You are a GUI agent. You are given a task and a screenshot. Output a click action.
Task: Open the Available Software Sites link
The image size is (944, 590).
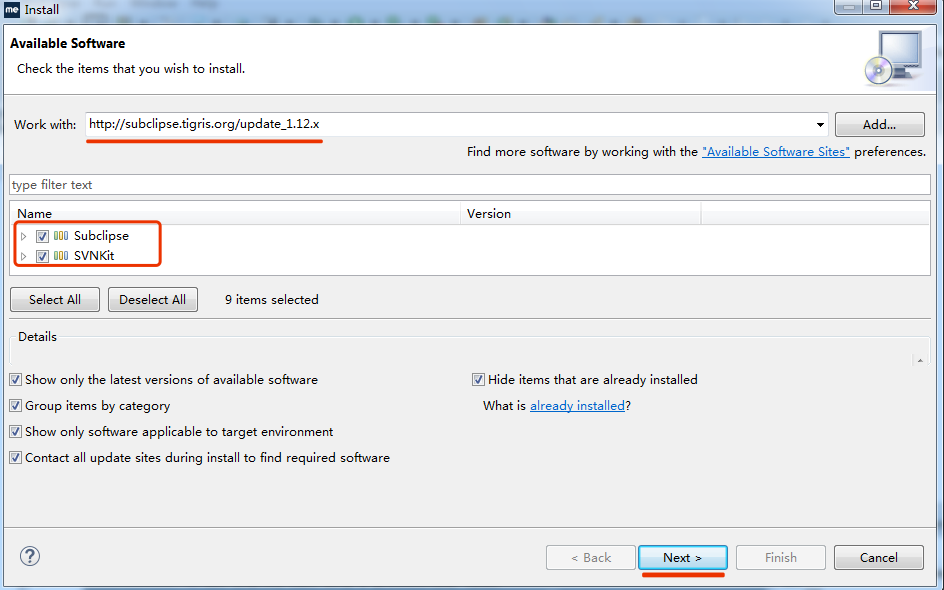click(776, 152)
